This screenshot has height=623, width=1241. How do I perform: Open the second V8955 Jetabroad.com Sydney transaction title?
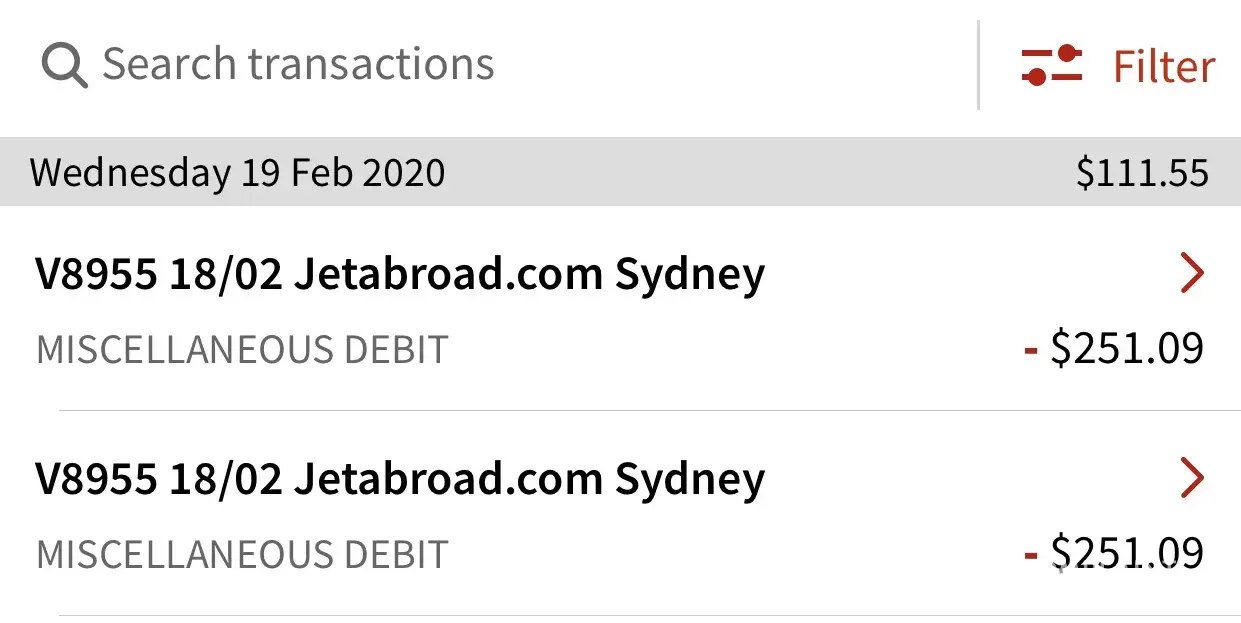pos(400,479)
